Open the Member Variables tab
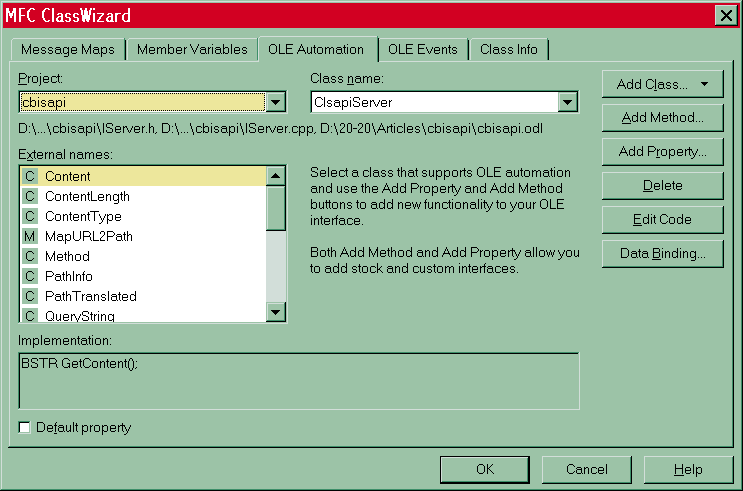Viewport: 743px width, 491px height. (192, 49)
